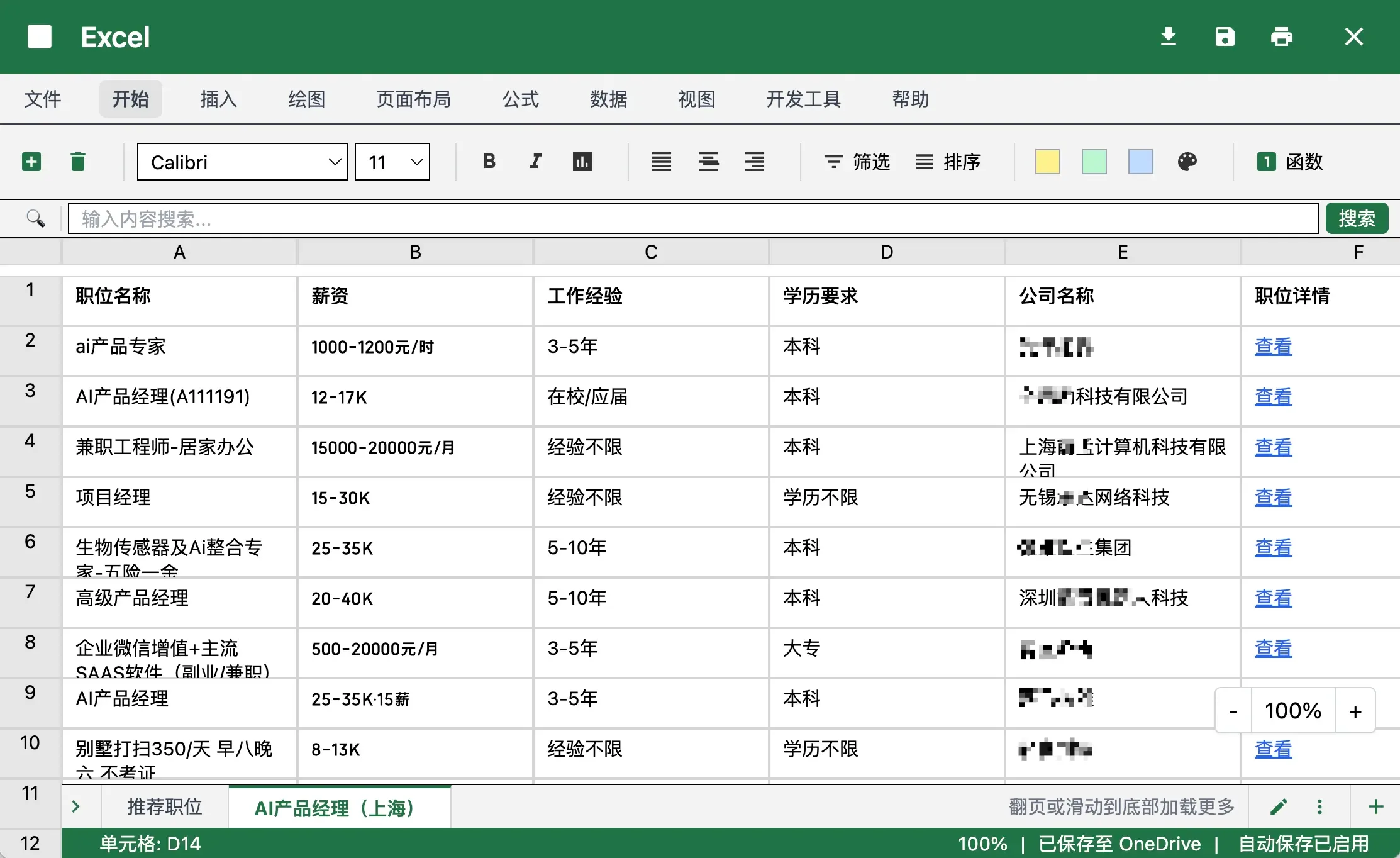Open the color palette icon

click(1187, 162)
